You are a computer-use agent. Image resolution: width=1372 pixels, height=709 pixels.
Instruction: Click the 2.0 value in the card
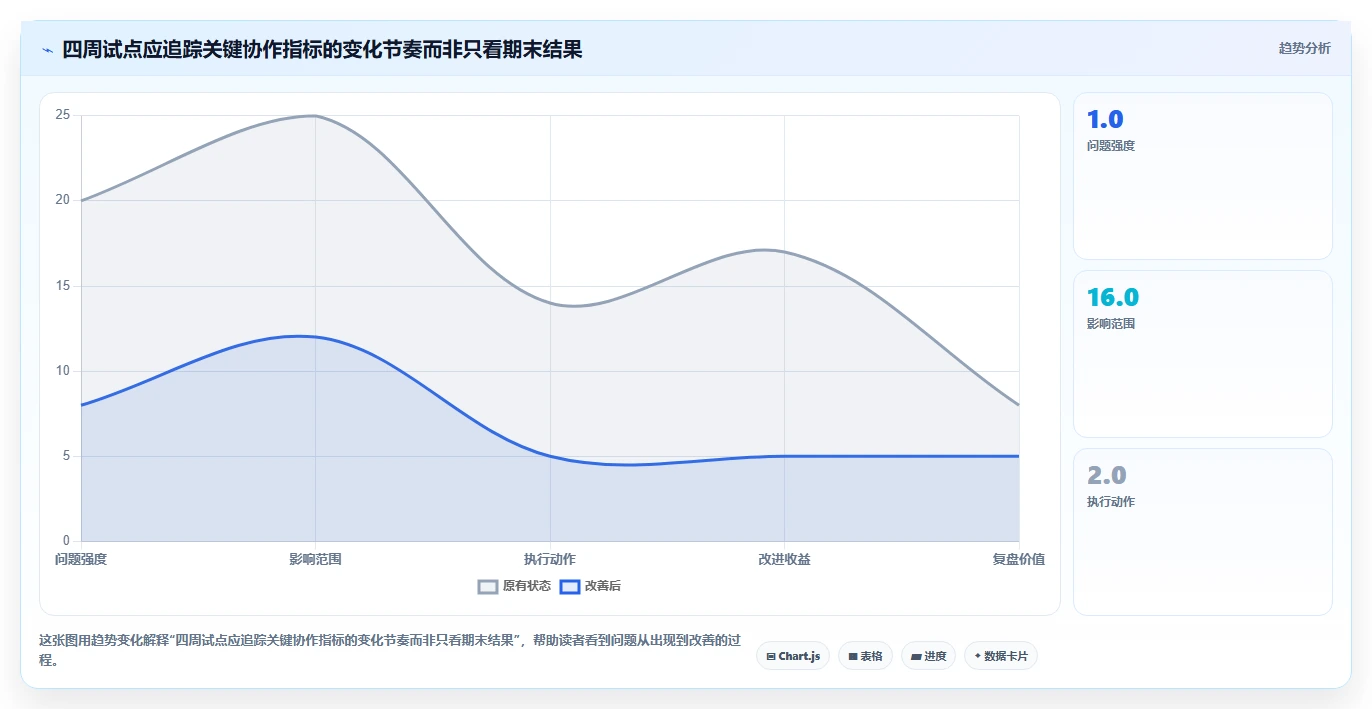click(1107, 476)
